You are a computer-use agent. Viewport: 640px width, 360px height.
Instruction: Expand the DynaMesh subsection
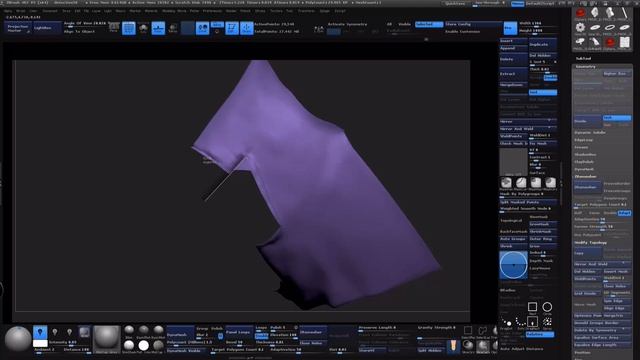[584, 169]
